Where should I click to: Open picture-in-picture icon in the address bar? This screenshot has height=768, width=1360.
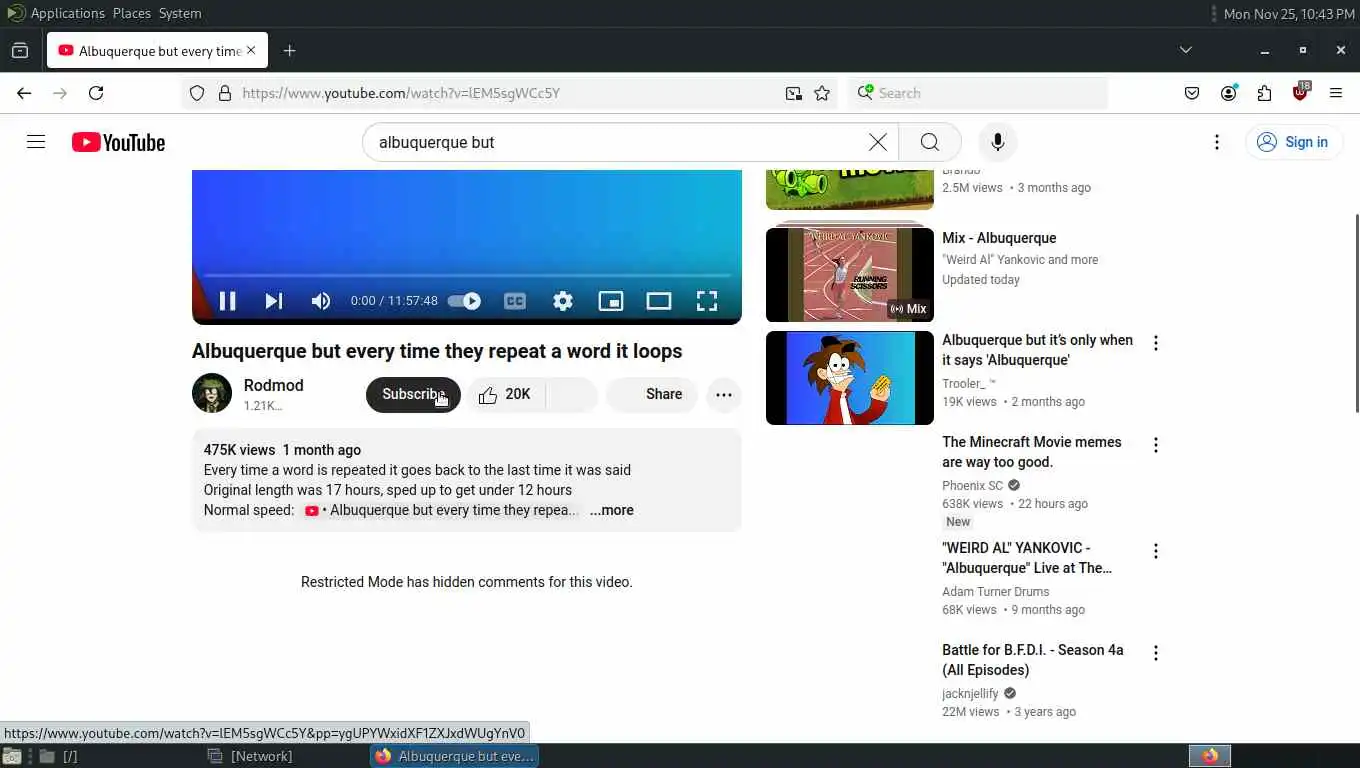pyautogui.click(x=793, y=93)
